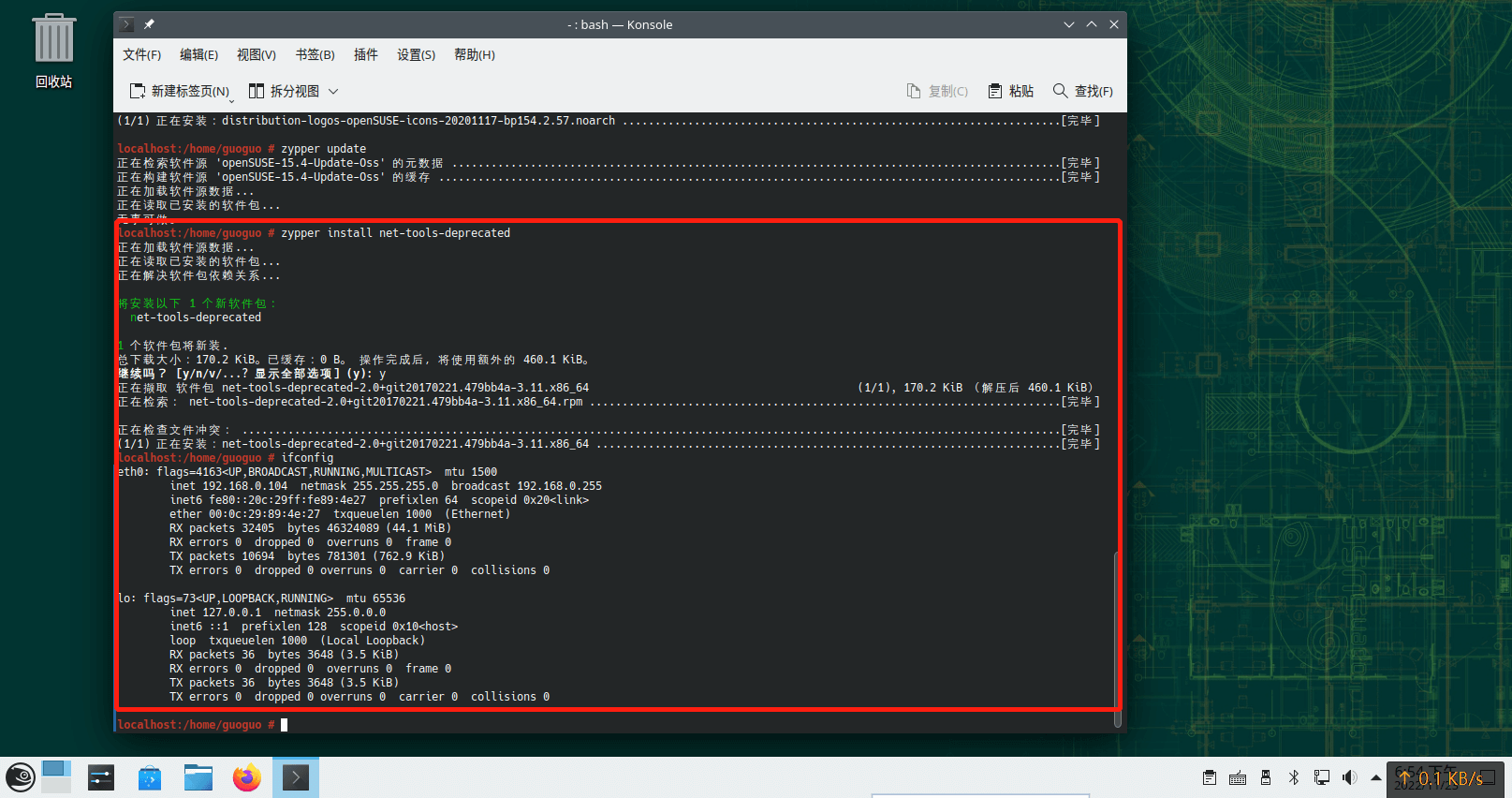Open System Settings from the taskbar
Image resolution: width=1512 pixels, height=798 pixels.
coord(101,777)
